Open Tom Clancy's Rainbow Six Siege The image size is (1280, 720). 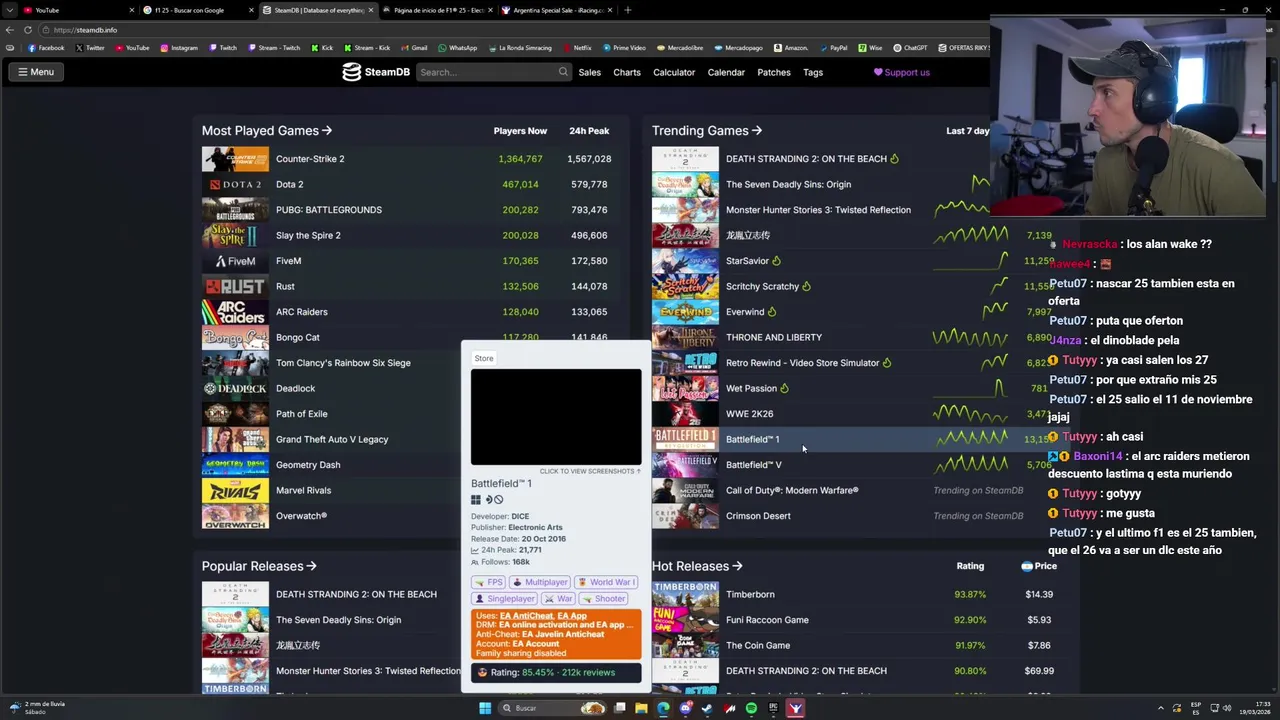[343, 363]
